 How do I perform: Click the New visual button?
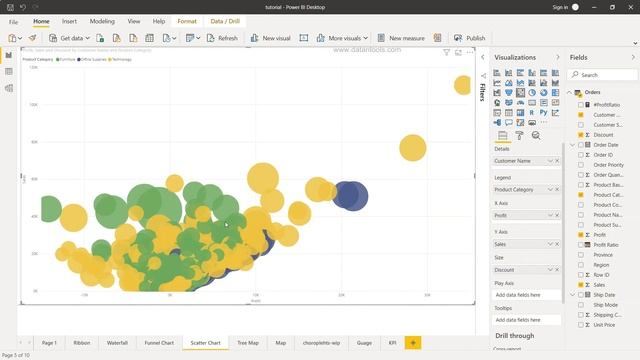click(x=270, y=38)
